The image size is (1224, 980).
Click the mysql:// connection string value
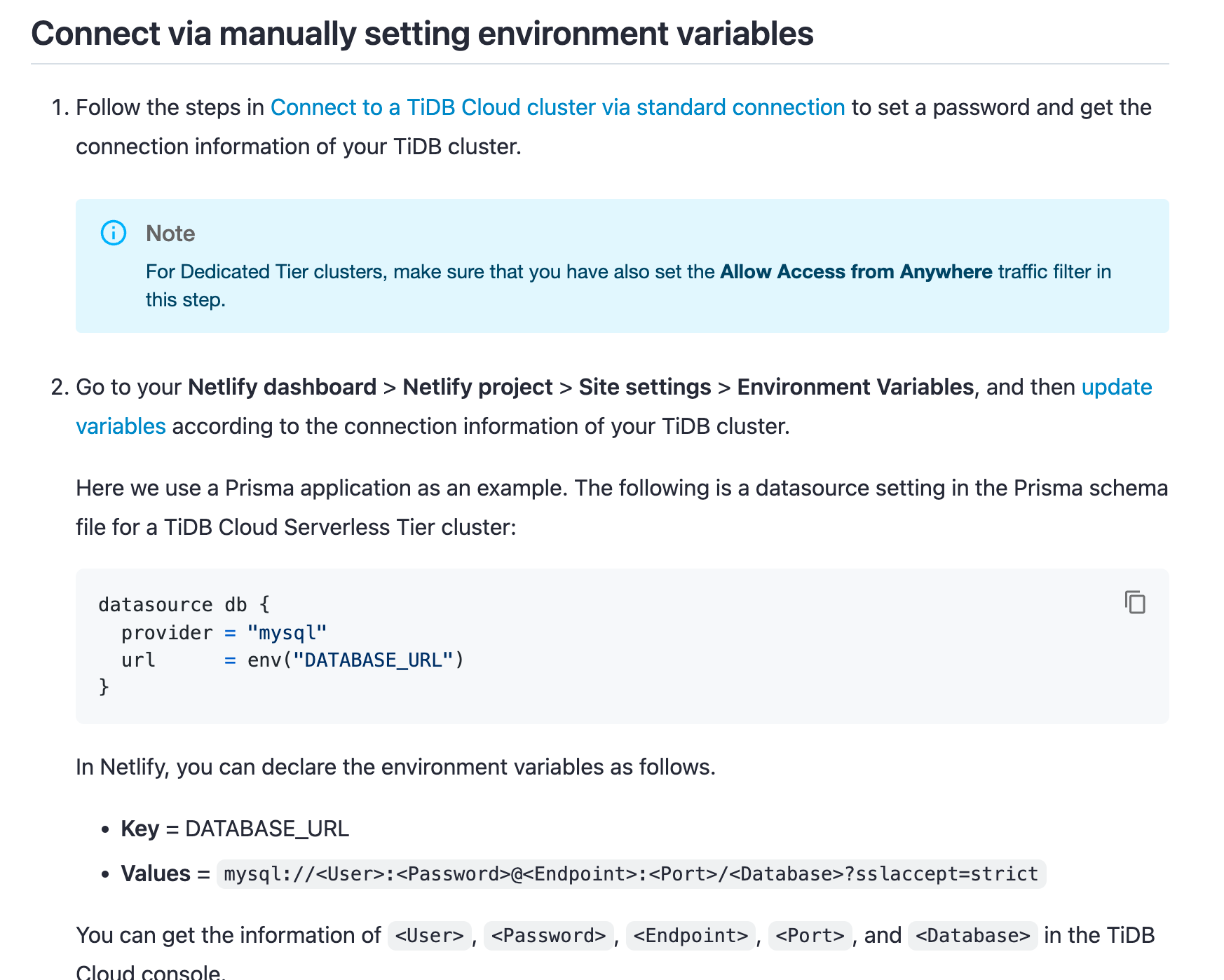click(x=630, y=874)
